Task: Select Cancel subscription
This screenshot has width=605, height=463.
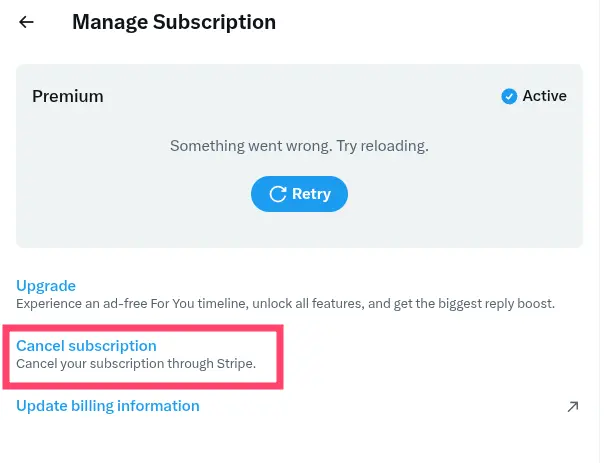Action: (86, 346)
